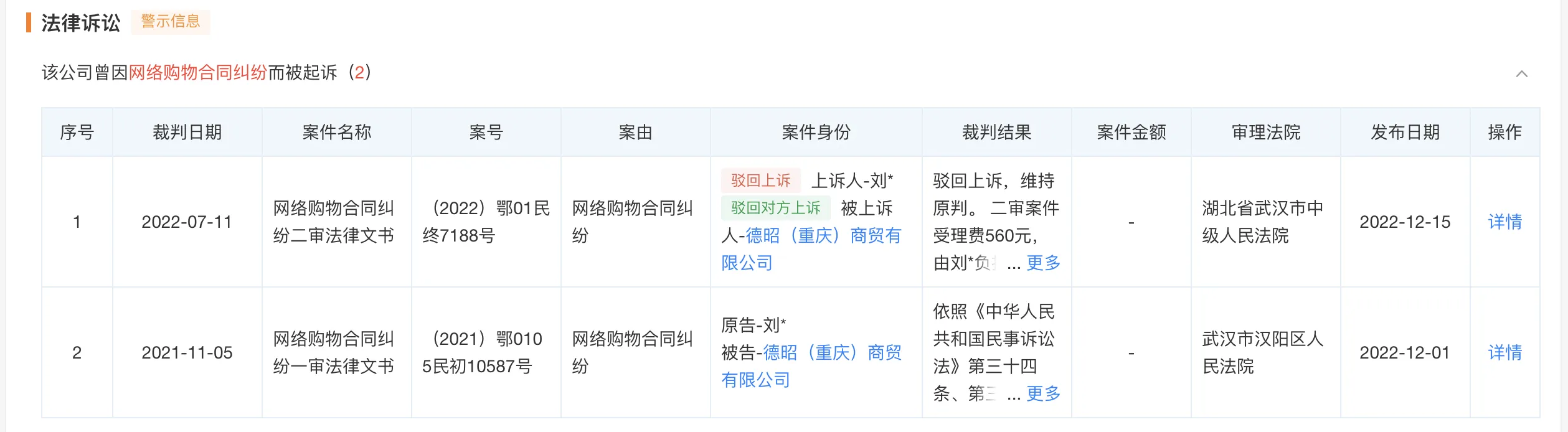Click the 裁判日期 column header
The image size is (1568, 432).
(187, 132)
